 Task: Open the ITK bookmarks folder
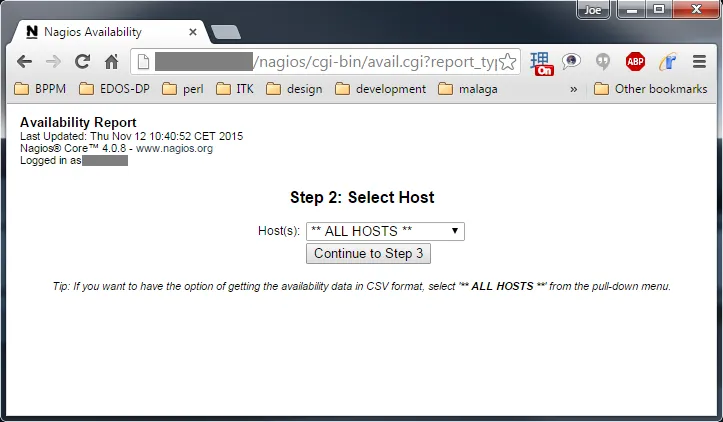pyautogui.click(x=235, y=89)
